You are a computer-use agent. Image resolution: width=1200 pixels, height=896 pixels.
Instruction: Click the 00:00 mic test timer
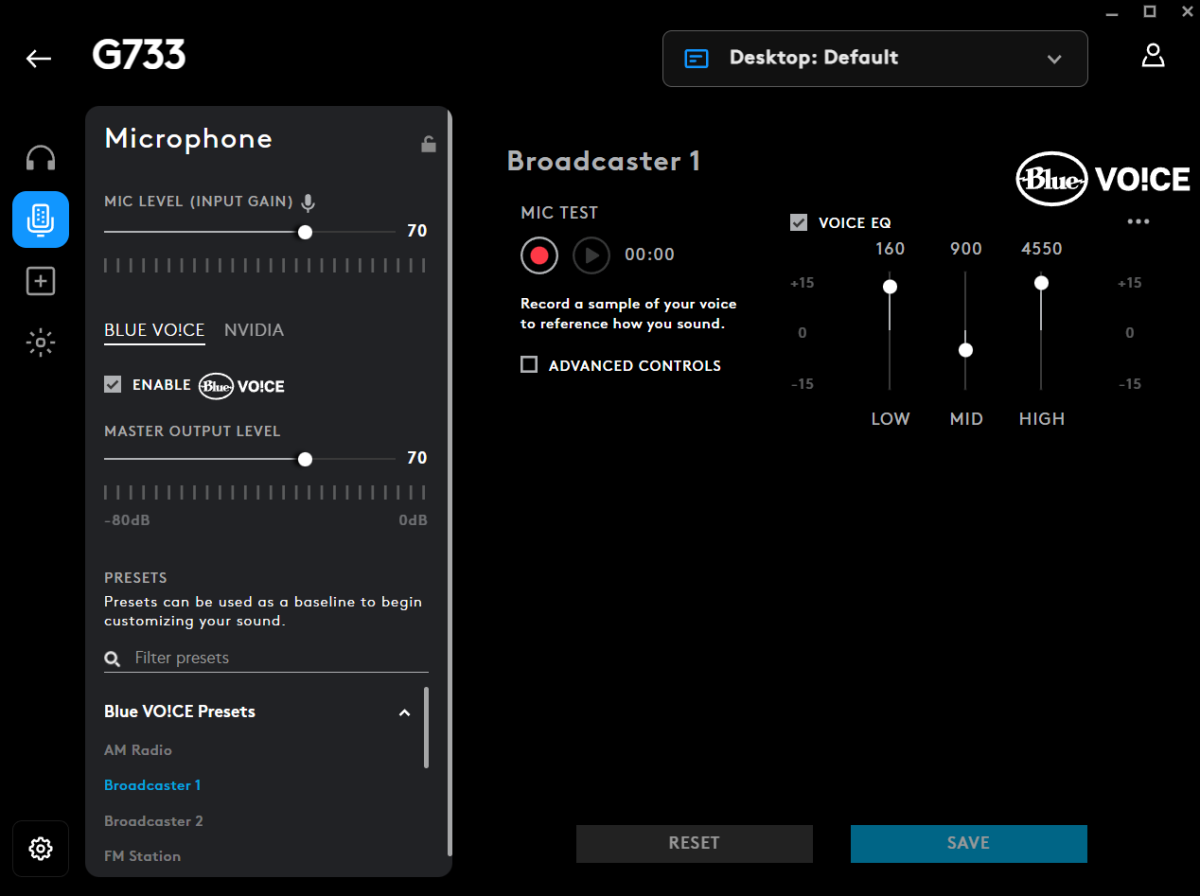[650, 255]
